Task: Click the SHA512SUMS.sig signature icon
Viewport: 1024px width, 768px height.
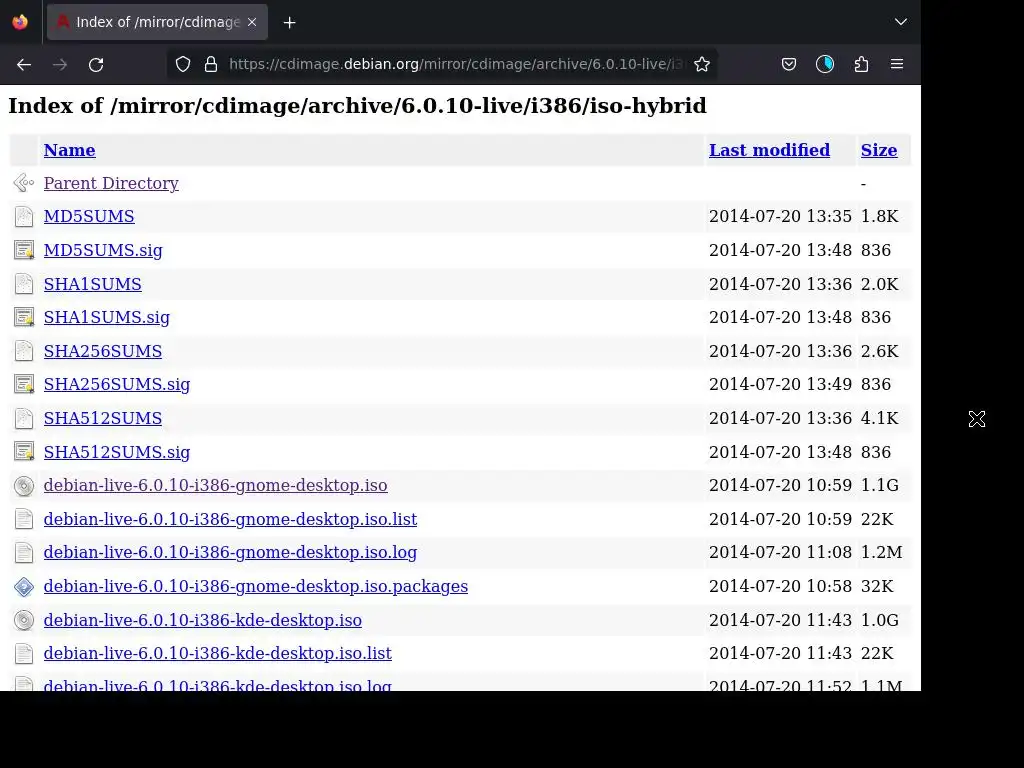Action: (24, 452)
